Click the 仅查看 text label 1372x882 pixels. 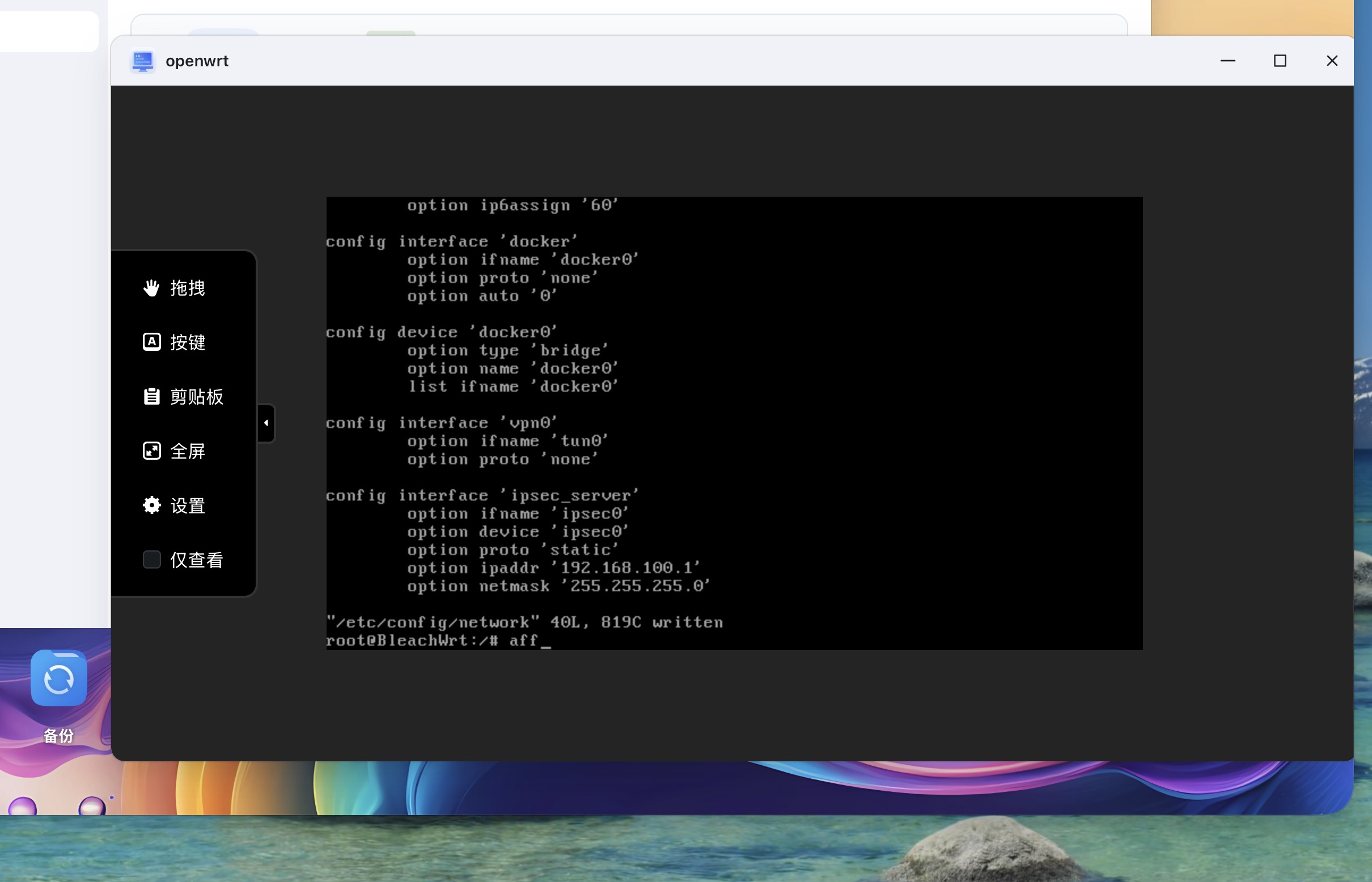(x=197, y=560)
